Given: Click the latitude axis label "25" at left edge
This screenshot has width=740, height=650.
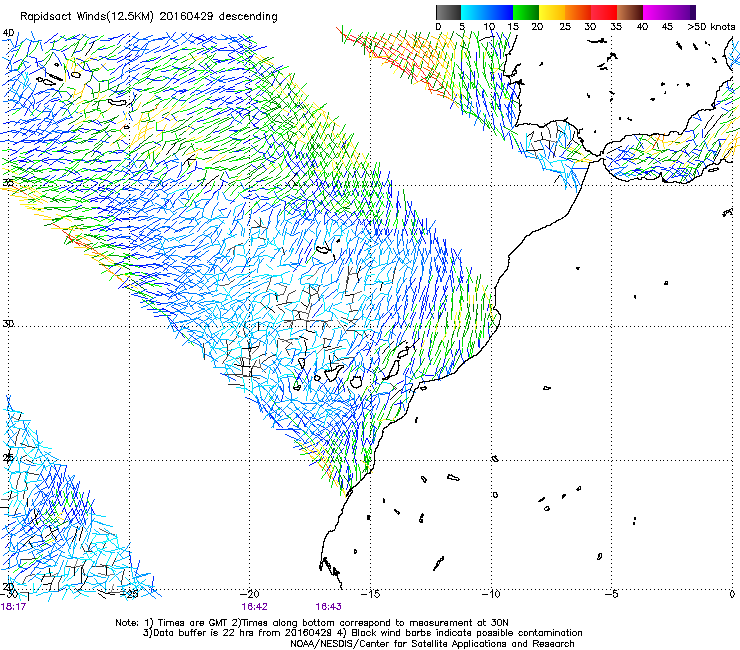Looking at the screenshot, I should [8, 458].
